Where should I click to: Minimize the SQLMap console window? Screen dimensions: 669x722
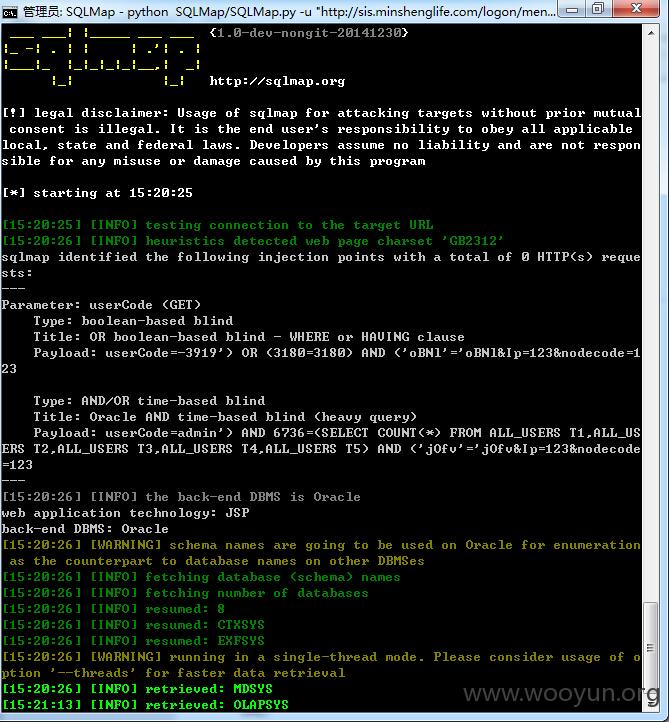[x=572, y=9]
